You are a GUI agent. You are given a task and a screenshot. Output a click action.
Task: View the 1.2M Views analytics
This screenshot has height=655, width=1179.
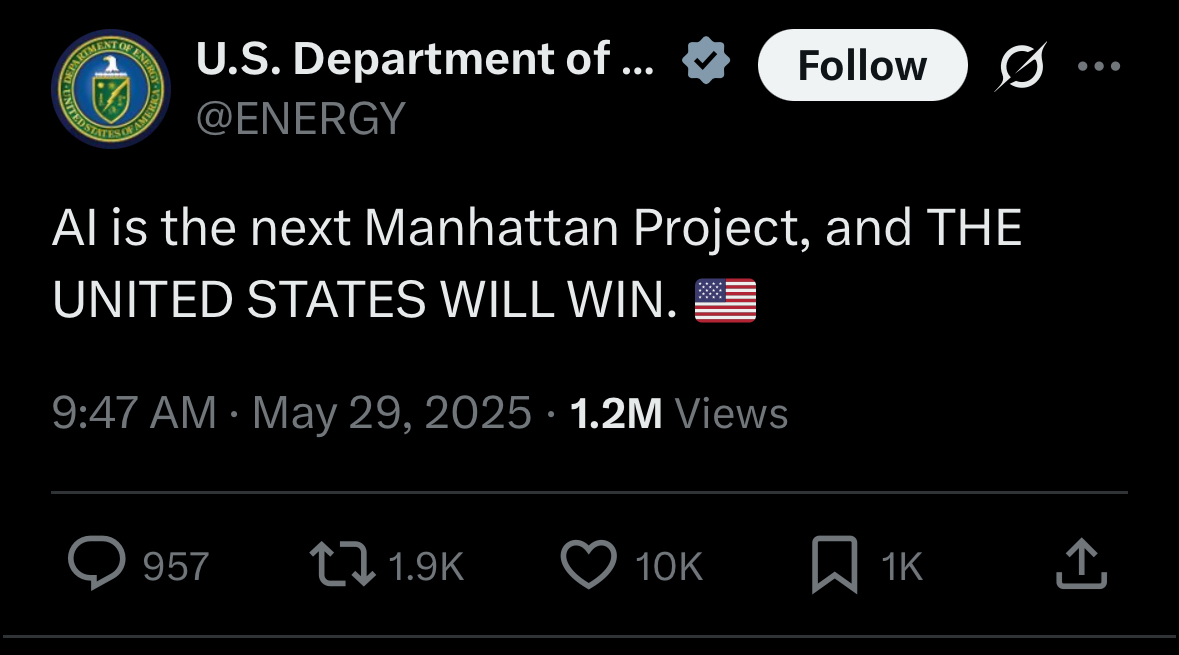coord(678,413)
